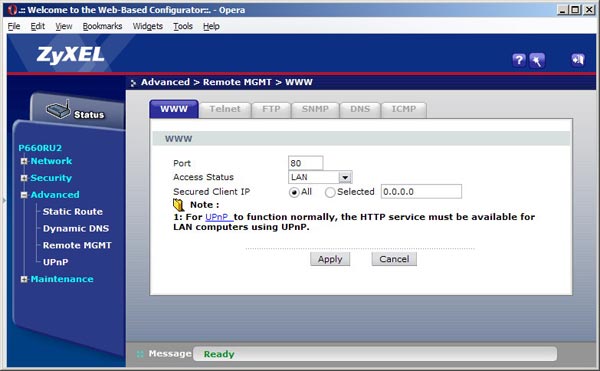Click the Security sidebar label
600x371 pixels.
coord(51,178)
